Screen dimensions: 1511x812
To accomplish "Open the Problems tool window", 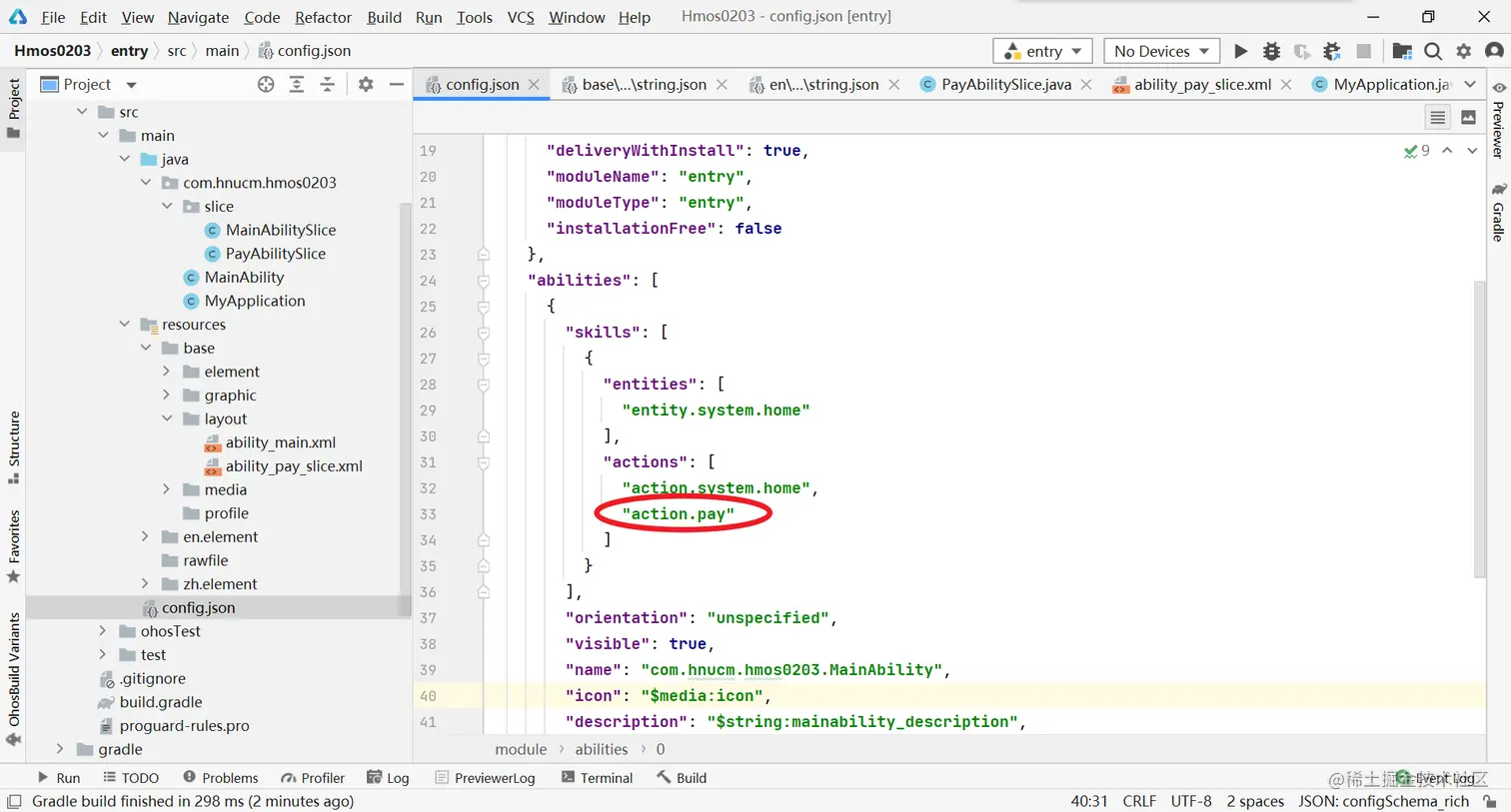I will coord(221,778).
